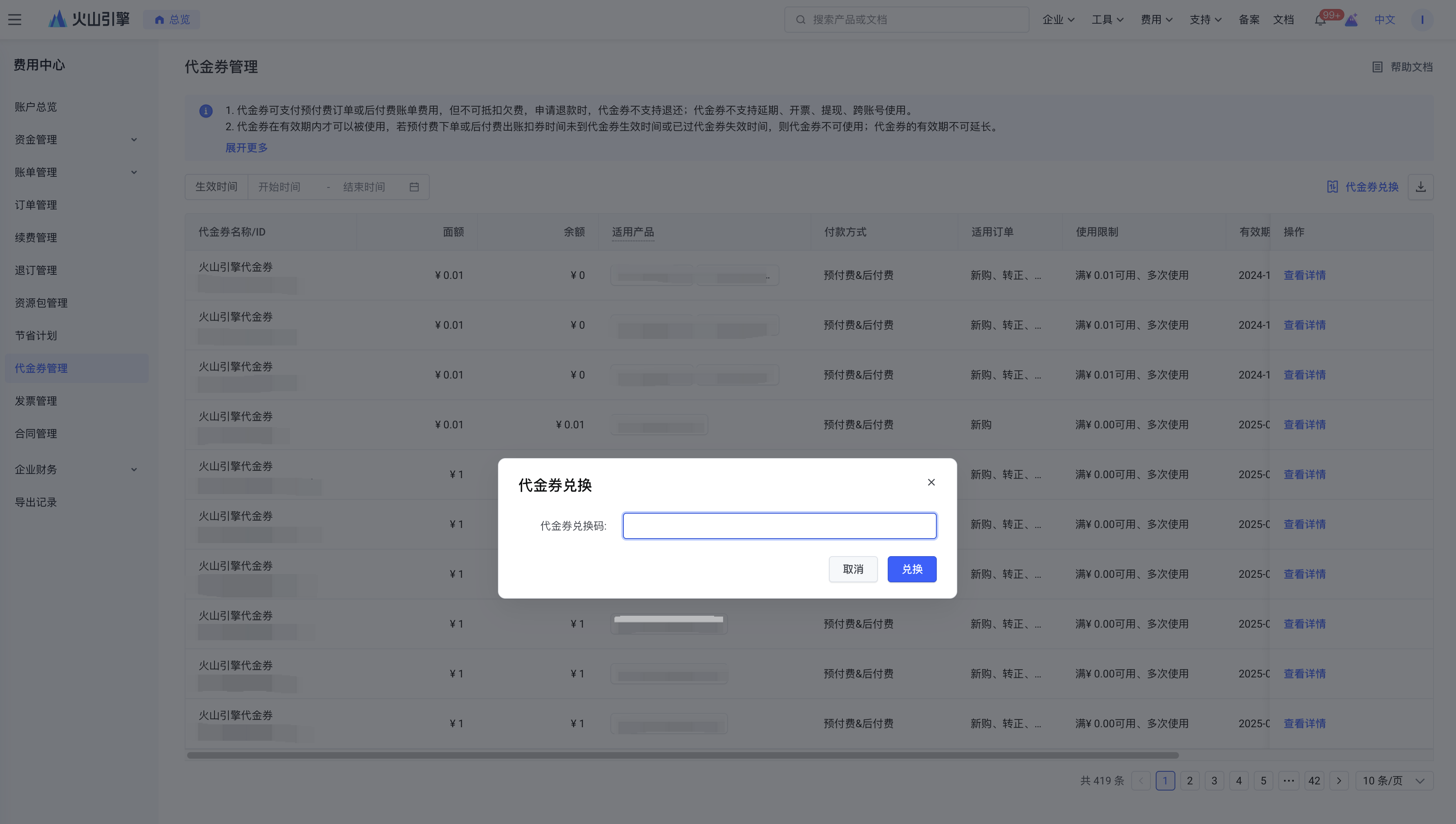The width and height of the screenshot is (1456, 824).
Task: Open the 文档 menu item
Action: pos(1283,20)
